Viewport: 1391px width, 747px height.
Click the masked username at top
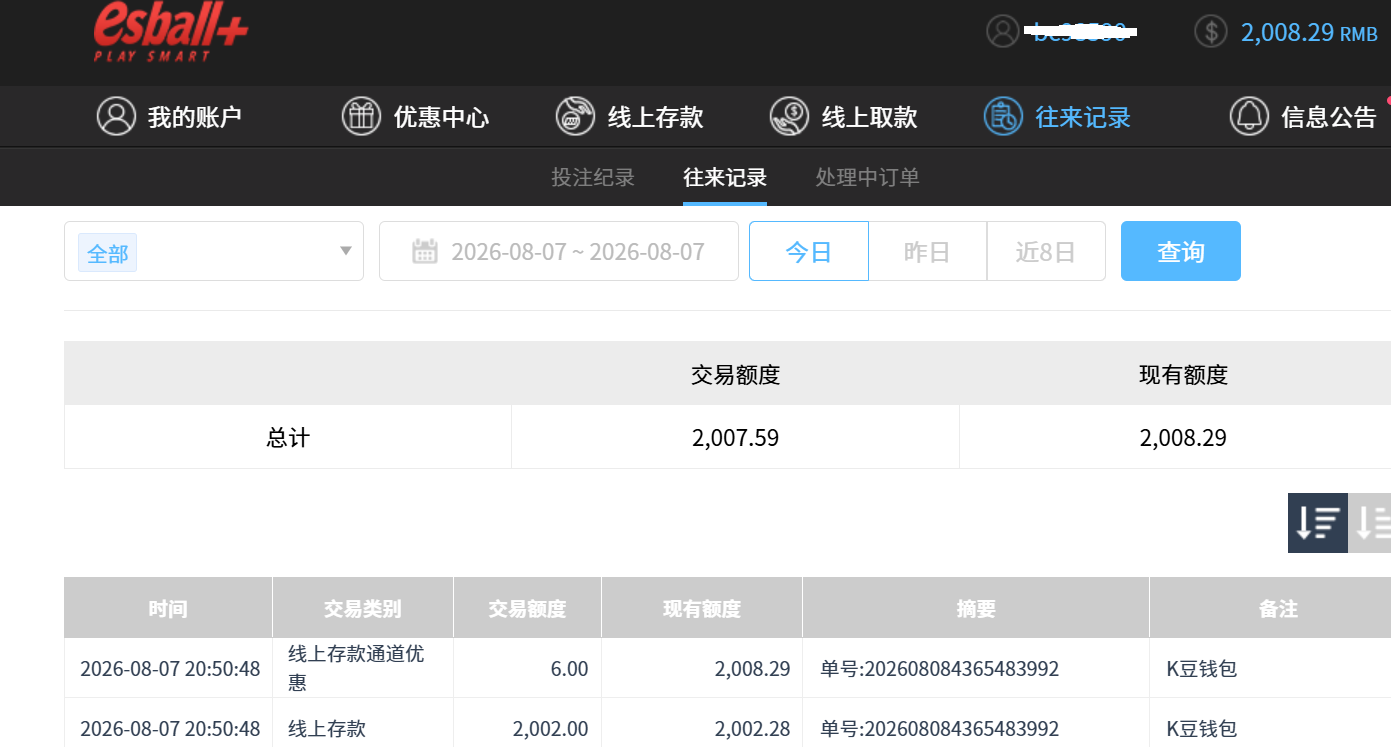tap(1081, 32)
